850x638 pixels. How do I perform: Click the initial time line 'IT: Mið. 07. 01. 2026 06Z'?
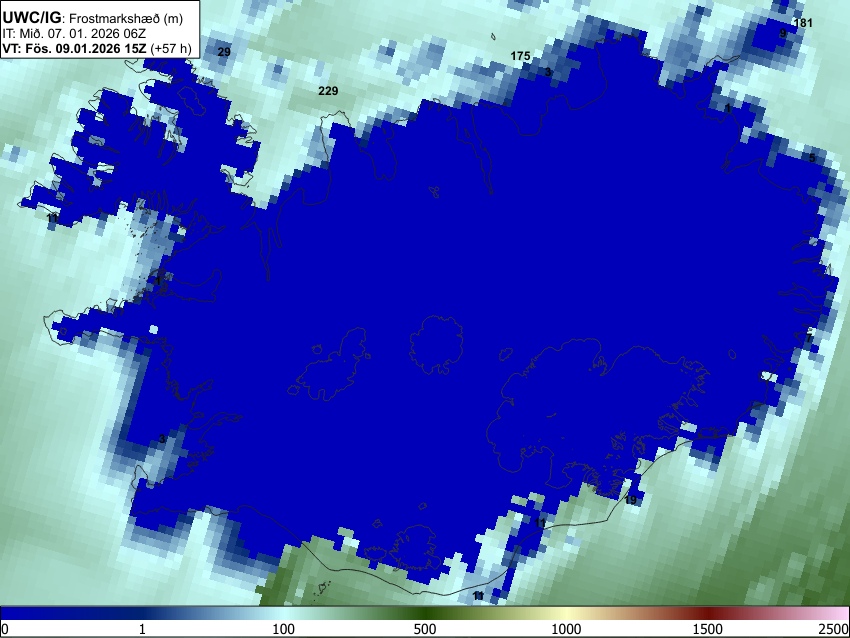tap(74, 34)
